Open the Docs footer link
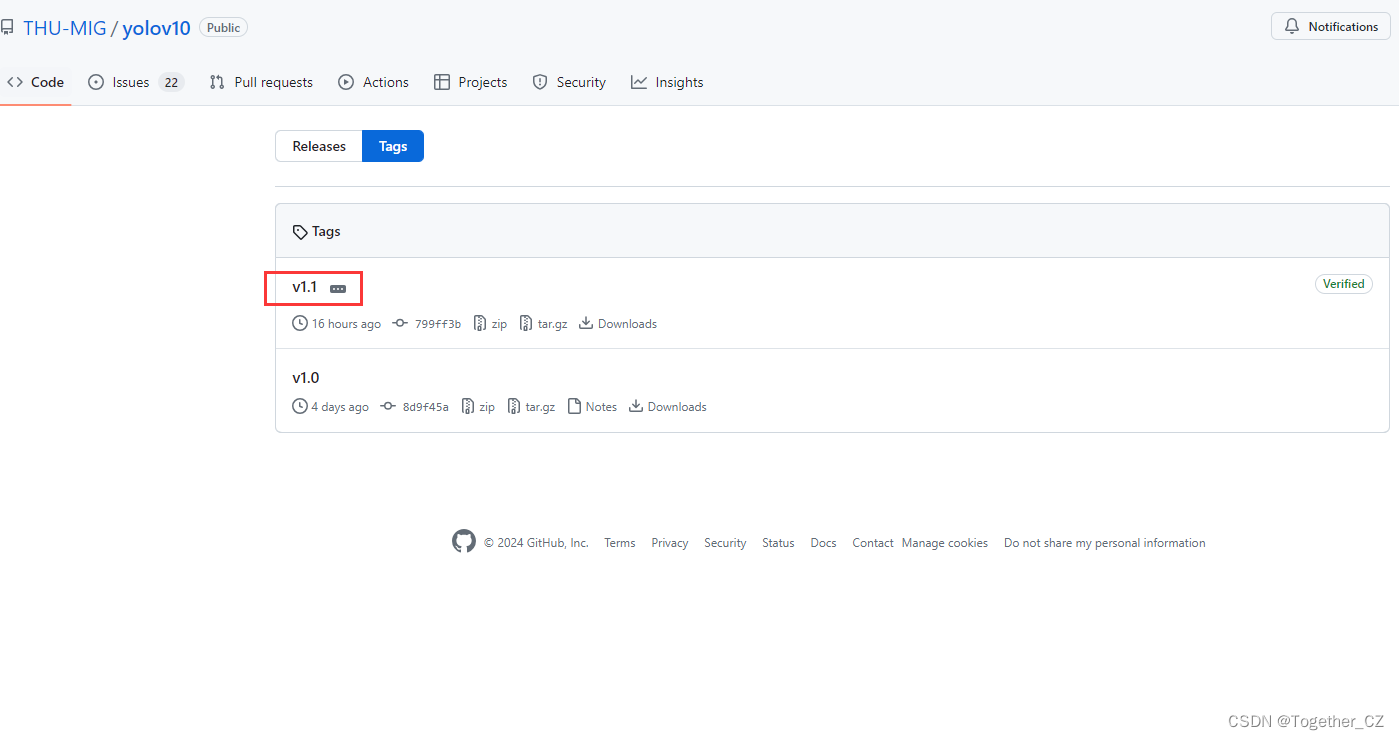Image resolution: width=1399 pixels, height=740 pixels. [823, 543]
